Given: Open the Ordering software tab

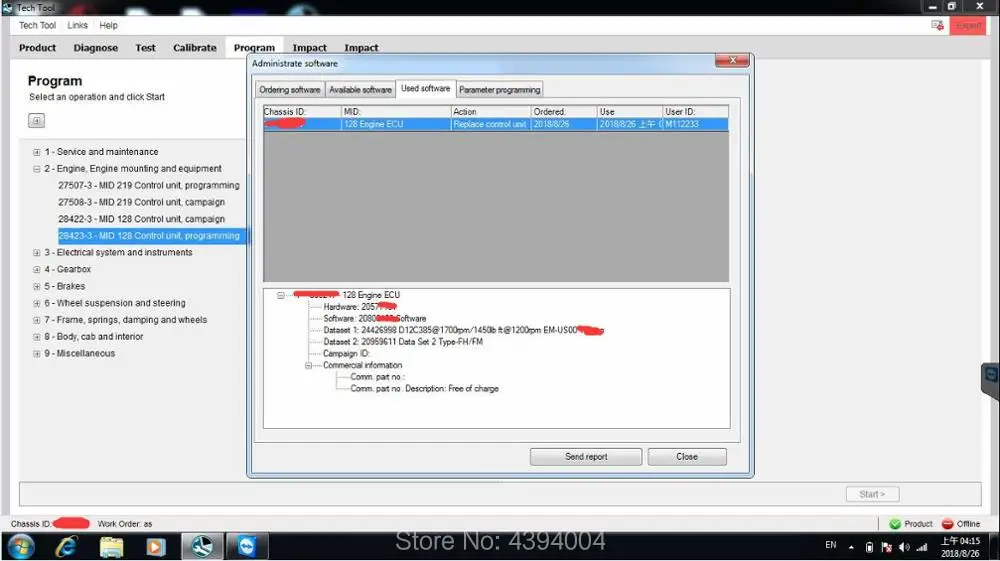Looking at the screenshot, I should (x=290, y=90).
